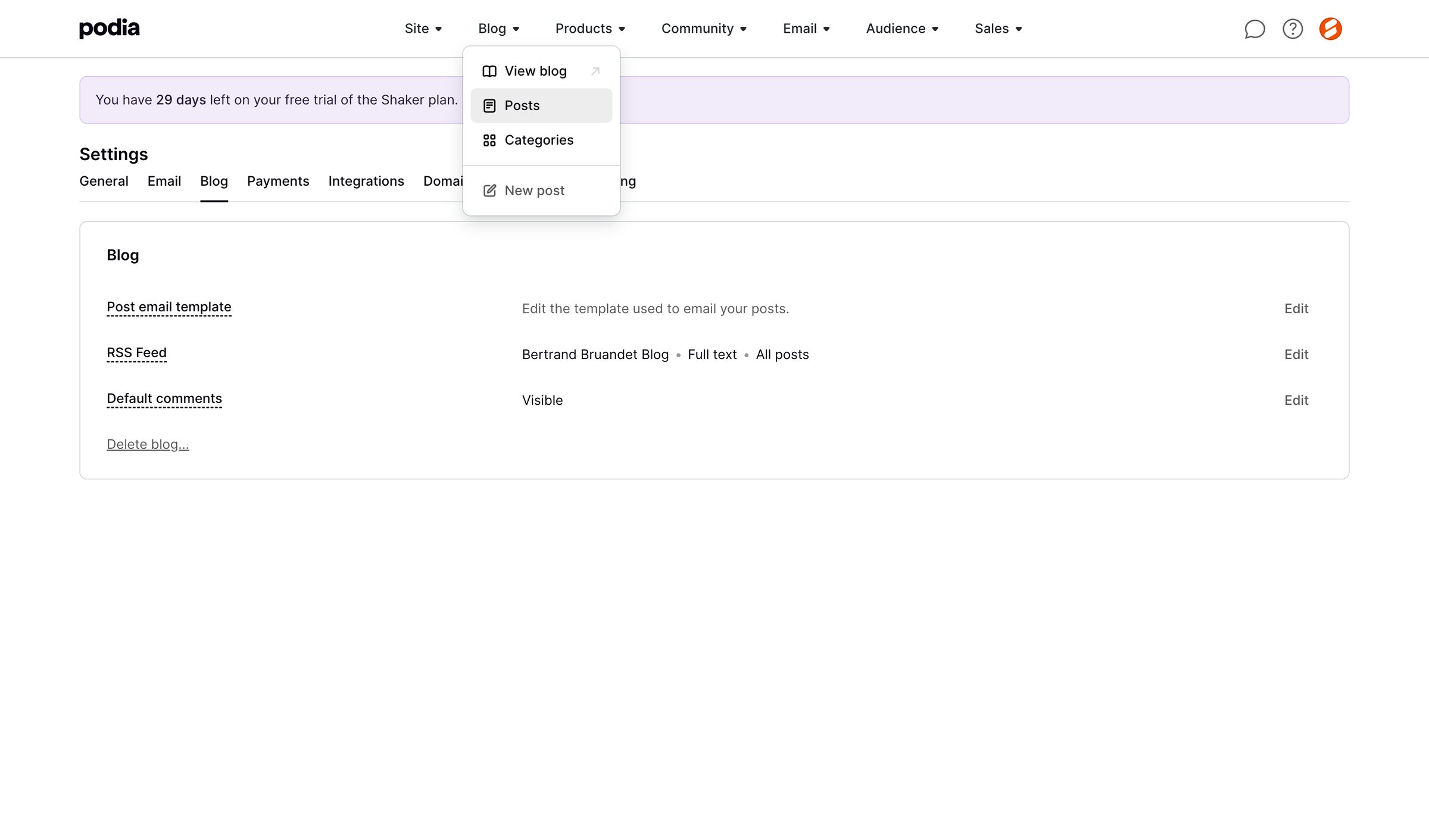1429x840 pixels.
Task: Edit the Default comments setting
Action: (x=1296, y=401)
